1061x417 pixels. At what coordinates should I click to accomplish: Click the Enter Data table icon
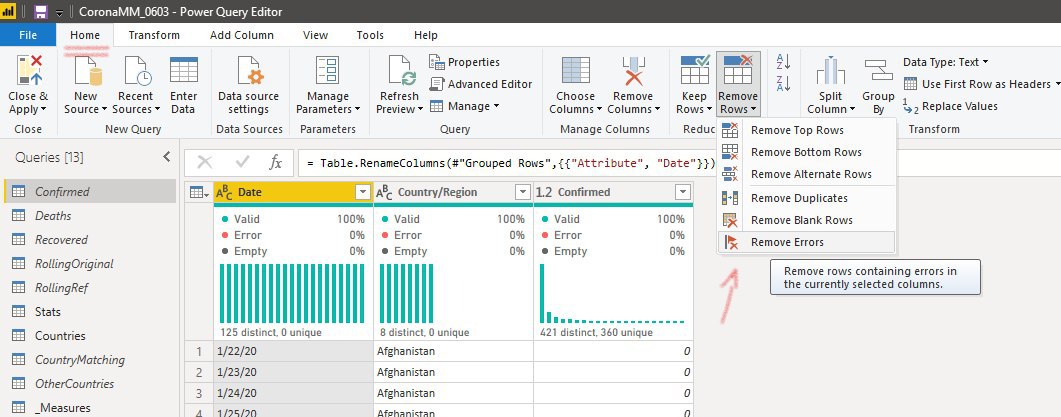tap(183, 70)
